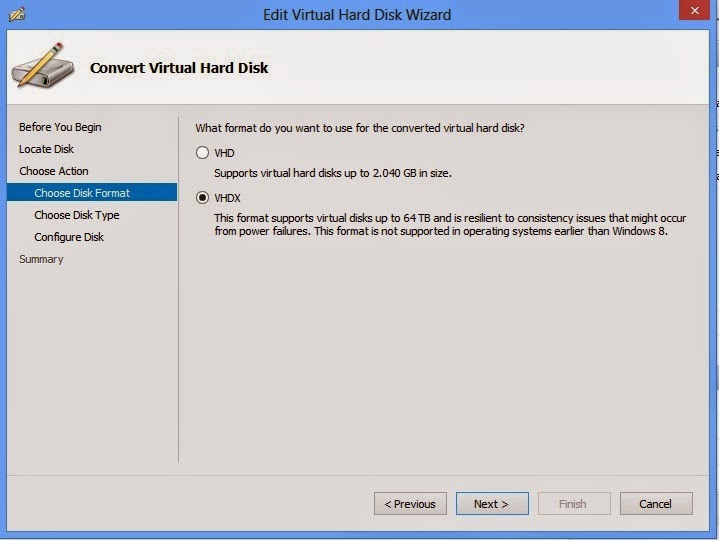Viewport: 719px width, 540px height.
Task: Jump to the Choose Action step
Action: pos(54,171)
